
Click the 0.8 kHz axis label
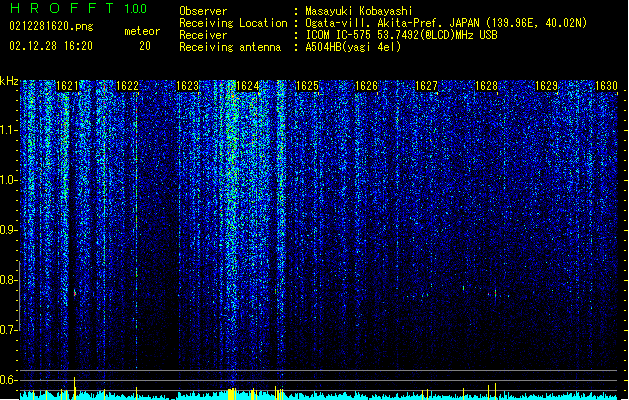9,280
